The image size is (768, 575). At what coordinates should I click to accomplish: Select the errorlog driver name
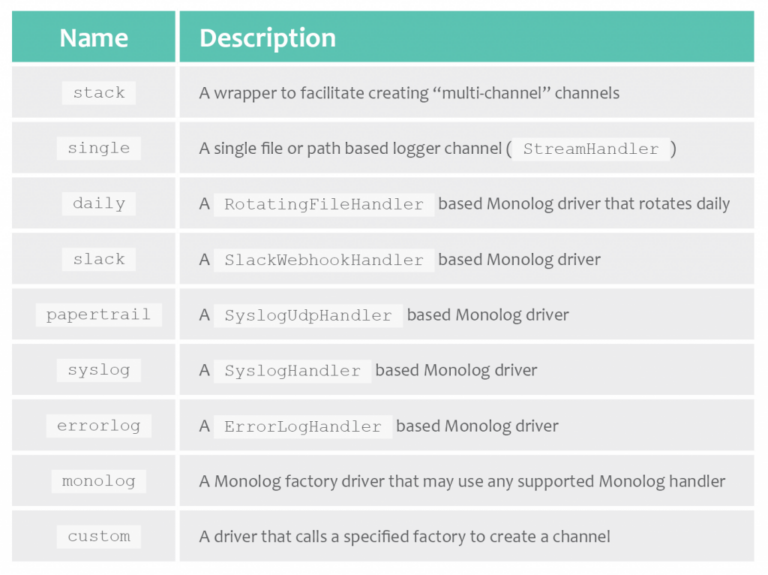(x=99, y=425)
